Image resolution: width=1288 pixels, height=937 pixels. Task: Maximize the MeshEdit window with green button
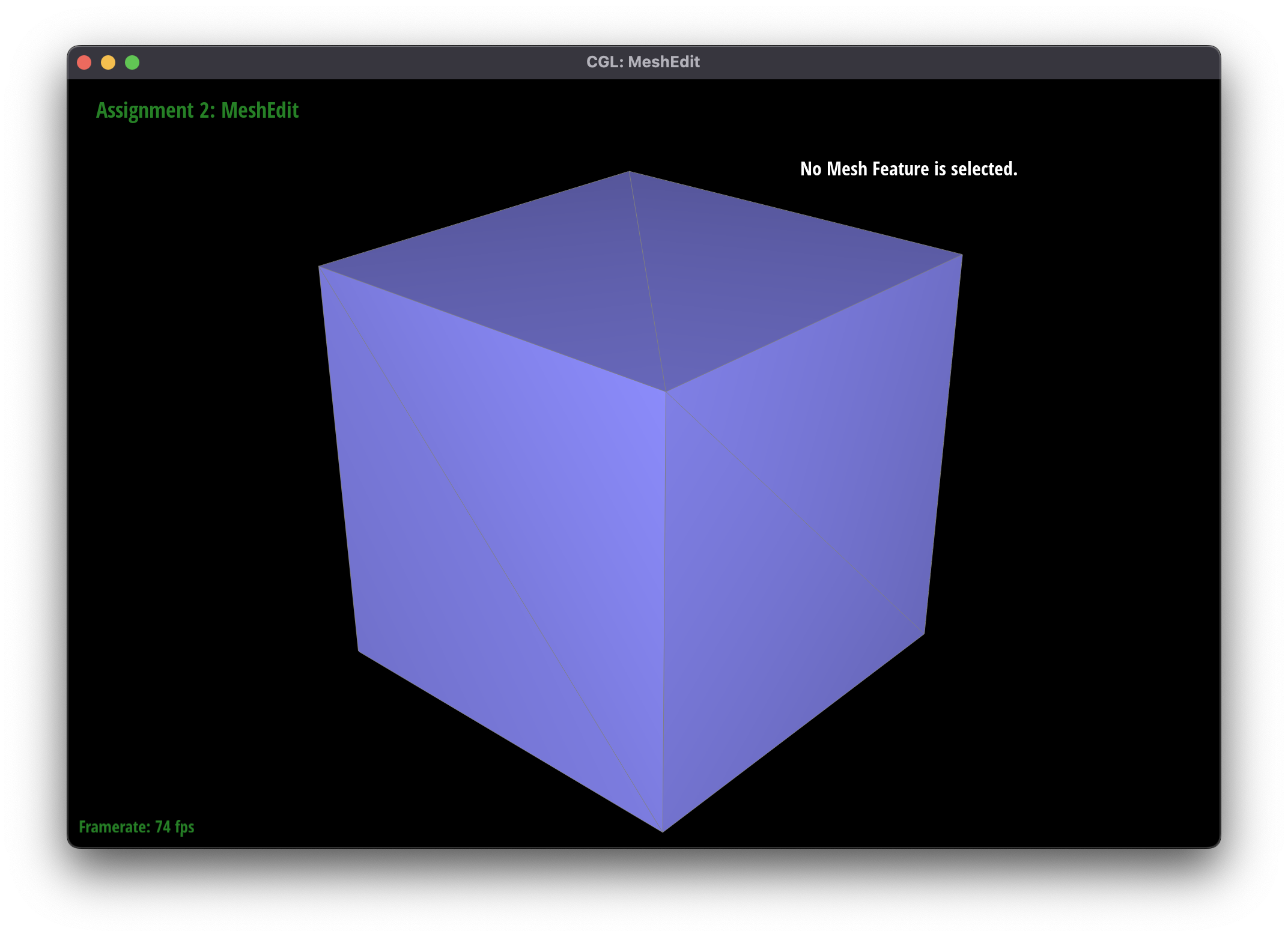pos(132,62)
